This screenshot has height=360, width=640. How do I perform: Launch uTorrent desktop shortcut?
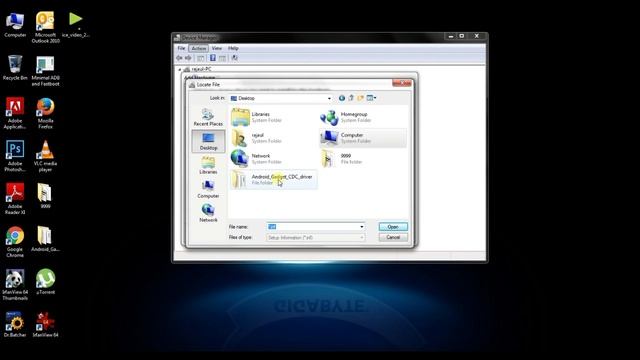[45, 282]
